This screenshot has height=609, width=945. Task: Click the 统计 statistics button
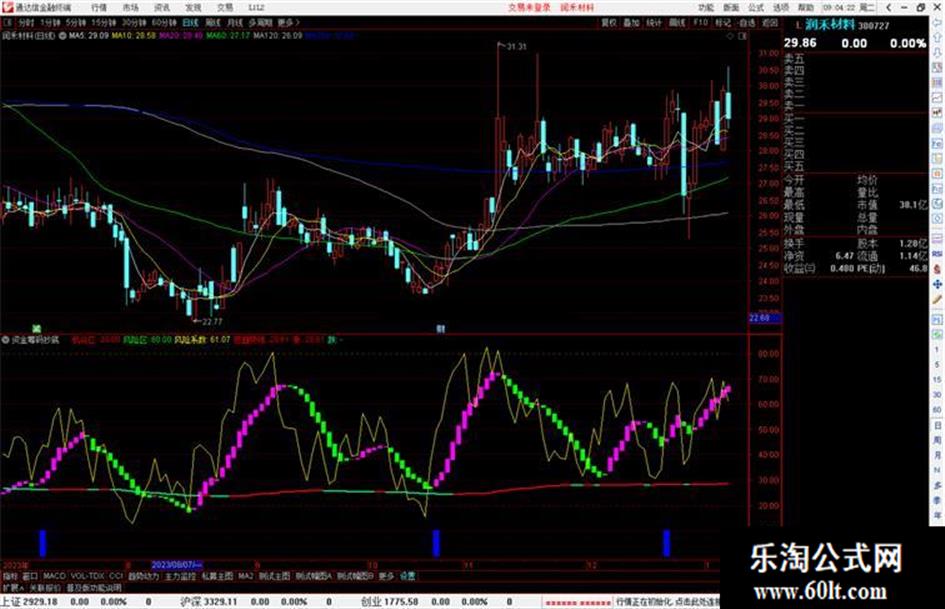(x=654, y=23)
